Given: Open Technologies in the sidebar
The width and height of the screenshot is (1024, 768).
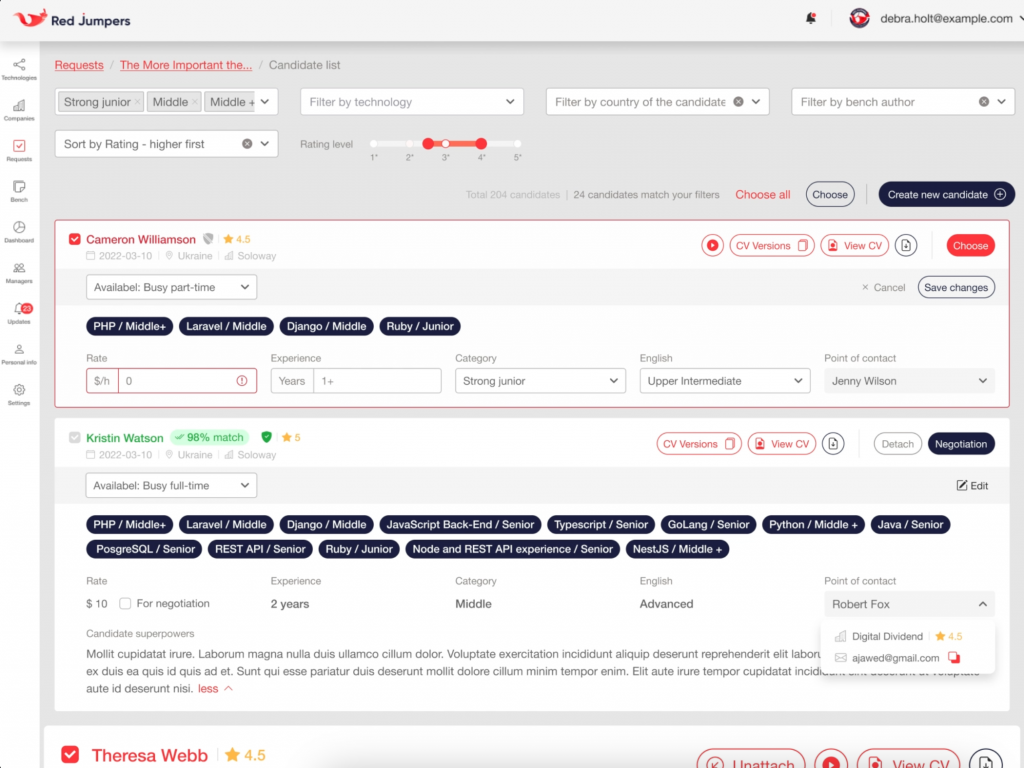Looking at the screenshot, I should pyautogui.click(x=19, y=69).
